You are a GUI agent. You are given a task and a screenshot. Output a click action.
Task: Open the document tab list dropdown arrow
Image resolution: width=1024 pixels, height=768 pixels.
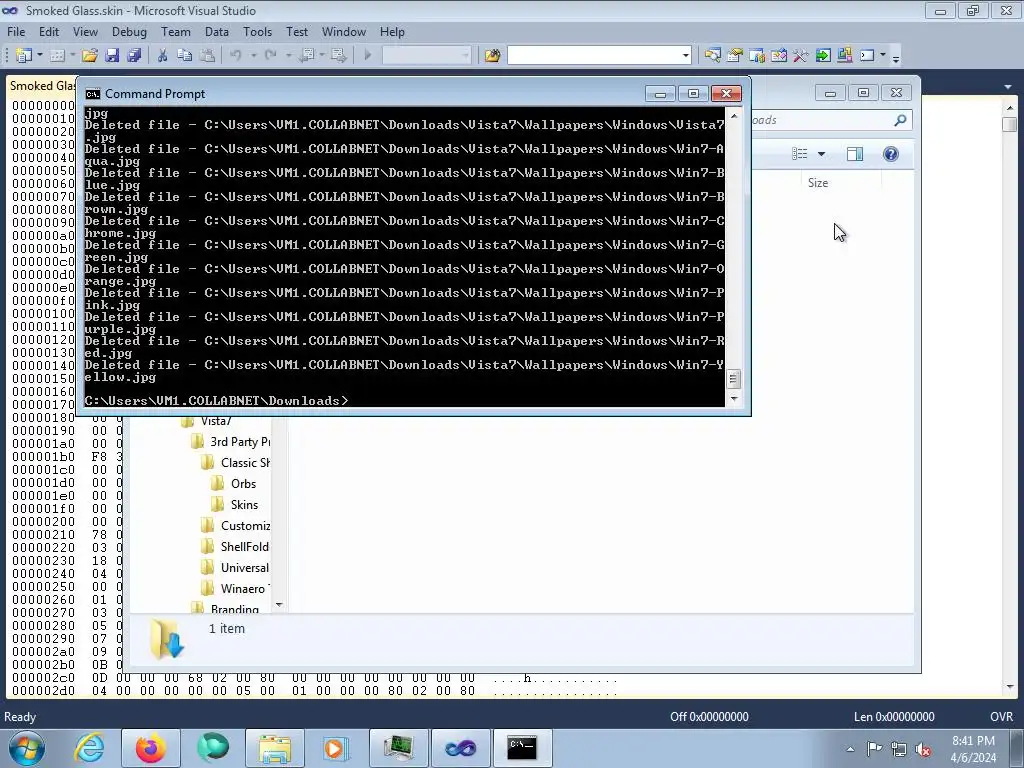click(x=1008, y=86)
